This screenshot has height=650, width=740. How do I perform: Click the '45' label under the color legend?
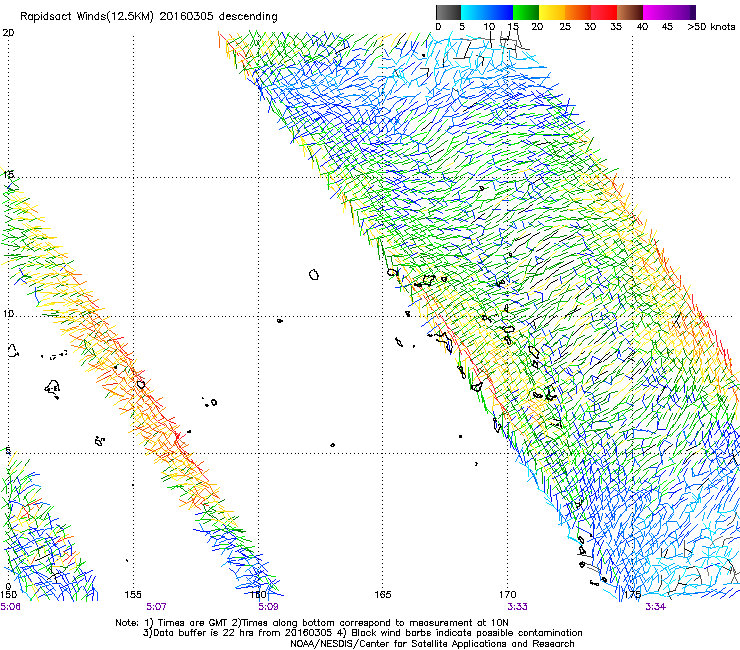point(667,27)
